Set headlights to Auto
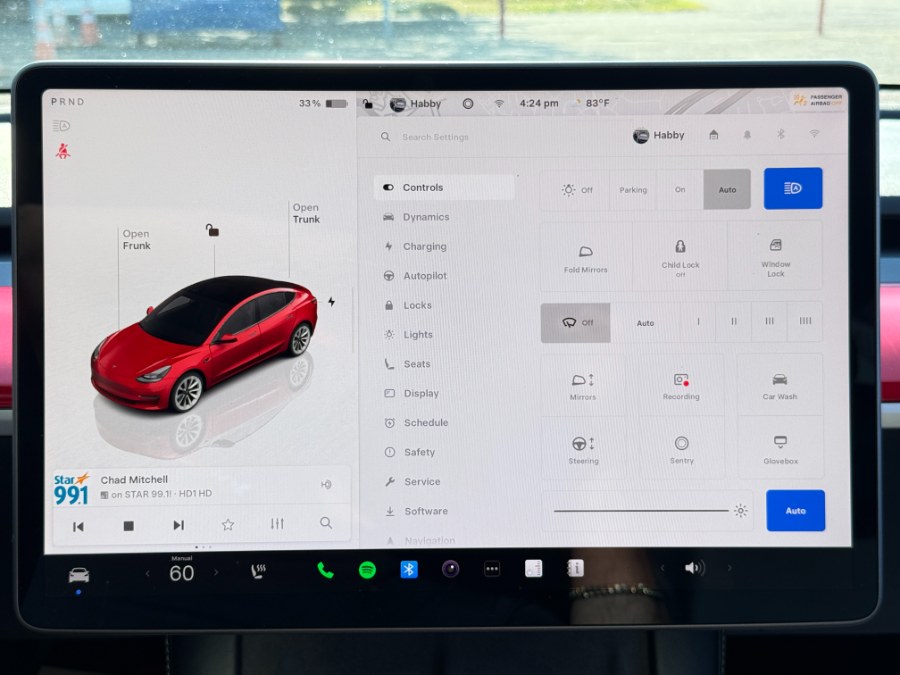Screen dimensions: 900x675 727,189
